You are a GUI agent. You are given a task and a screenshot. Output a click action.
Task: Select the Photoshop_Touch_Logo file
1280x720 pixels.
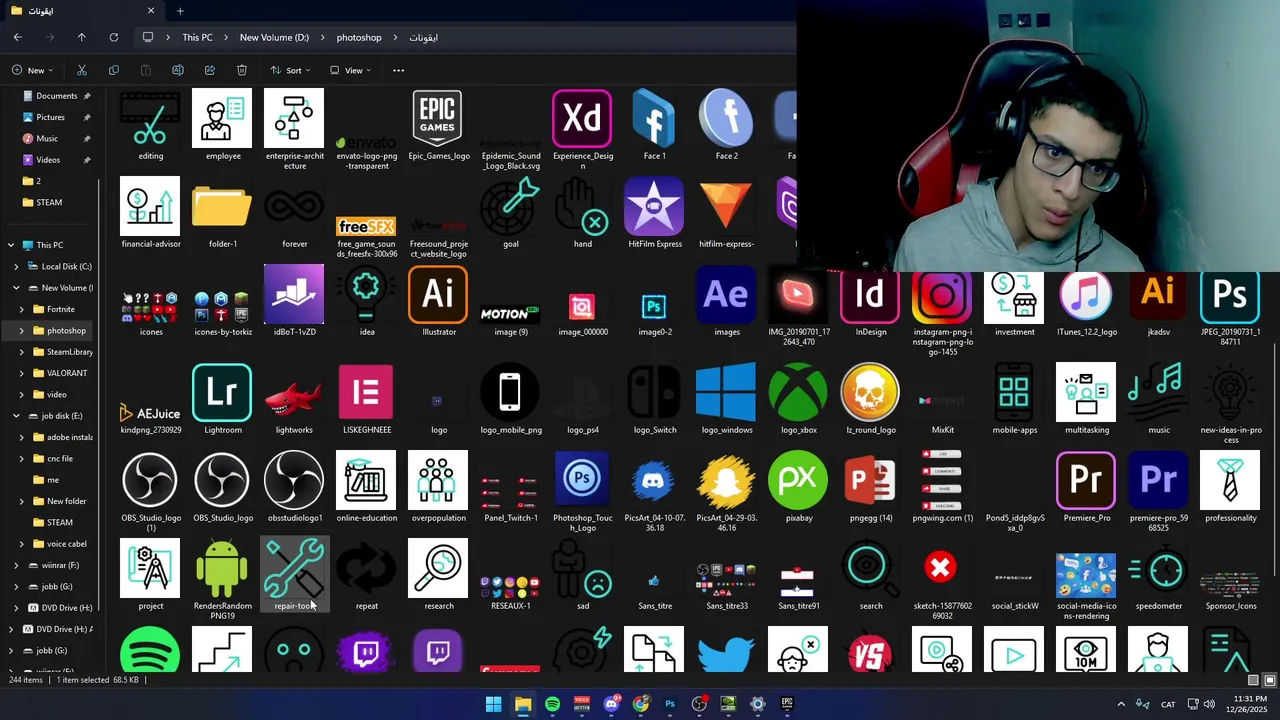tap(582, 492)
